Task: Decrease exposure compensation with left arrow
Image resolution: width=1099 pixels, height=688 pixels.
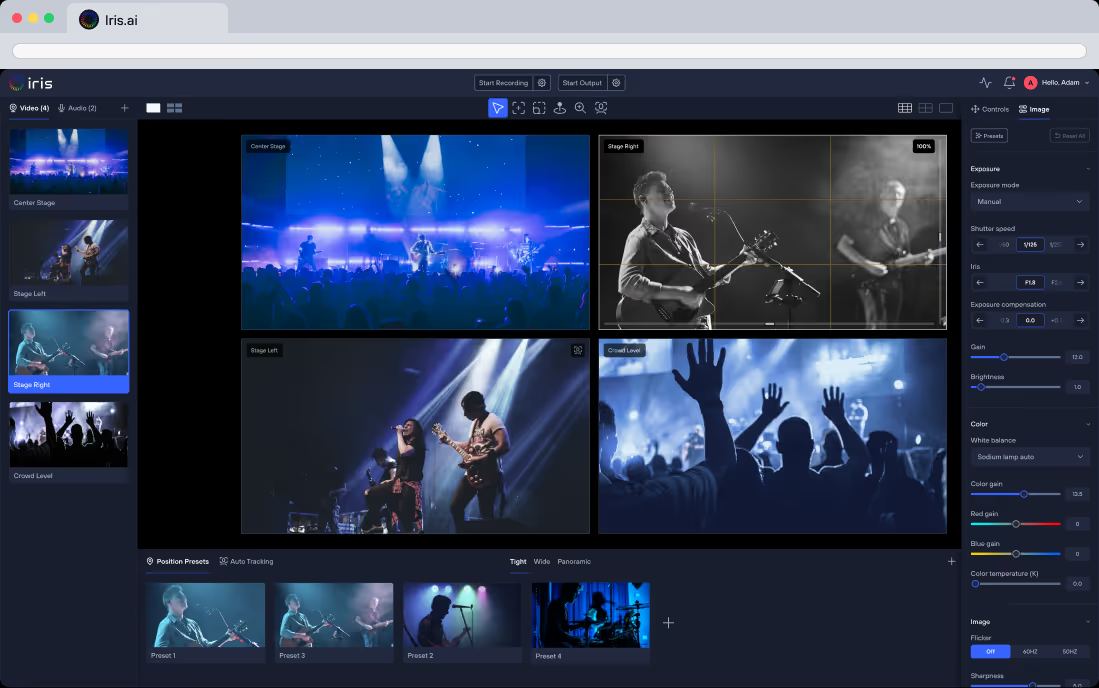Action: tap(980, 320)
